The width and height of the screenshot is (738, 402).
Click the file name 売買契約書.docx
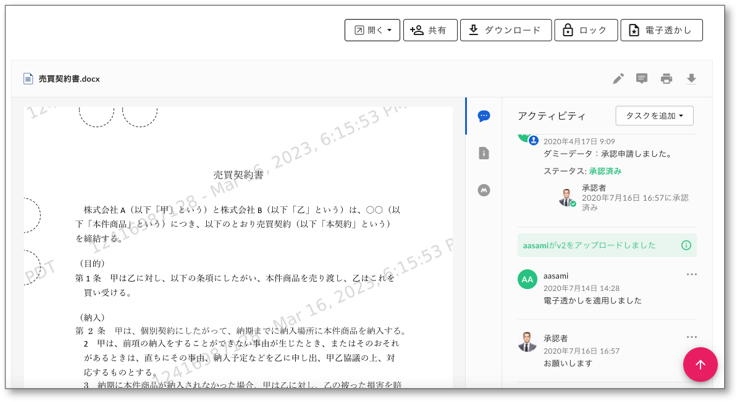point(69,79)
